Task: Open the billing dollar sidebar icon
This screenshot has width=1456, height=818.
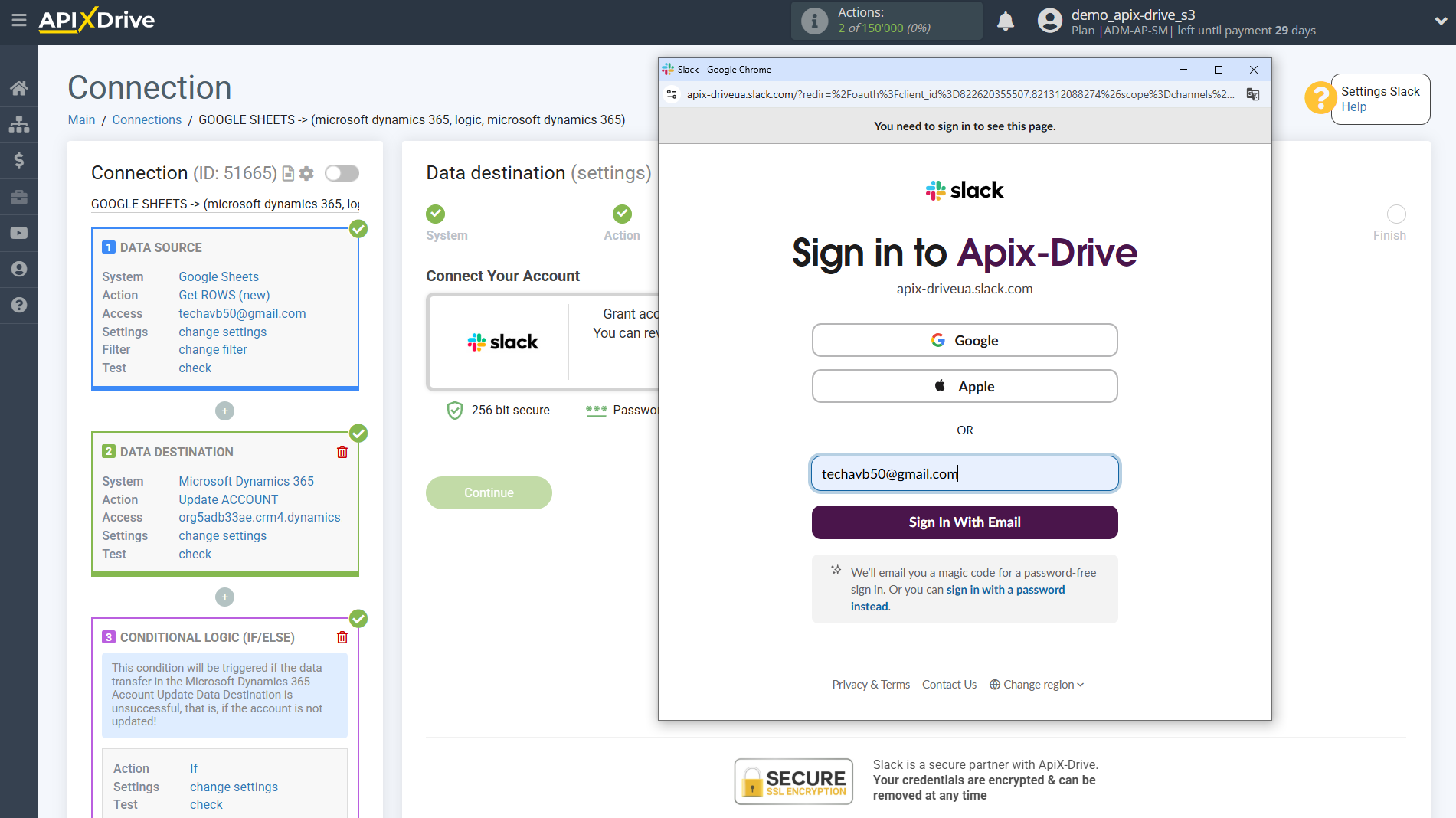Action: [x=19, y=160]
